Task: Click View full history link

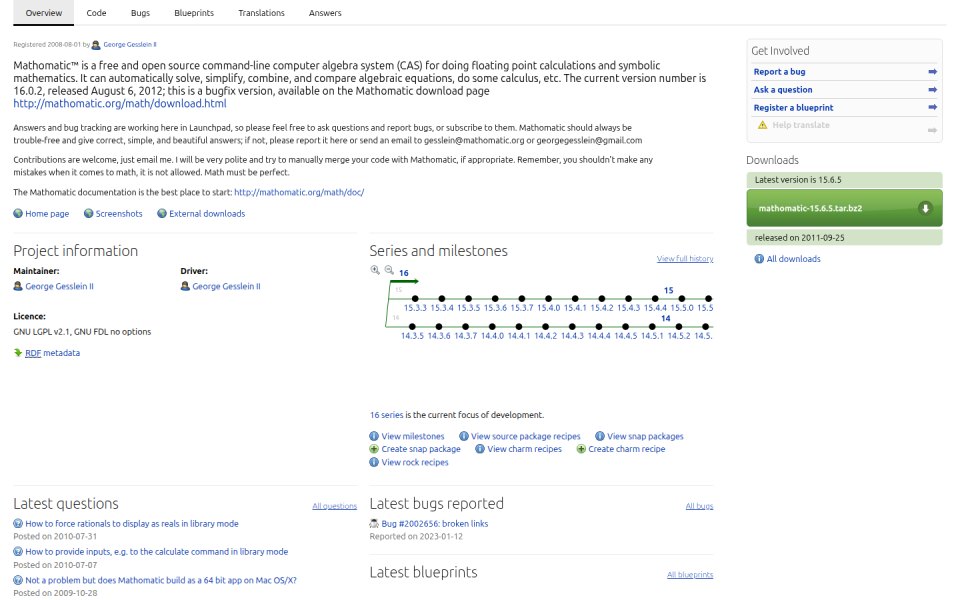Action: 685,259
